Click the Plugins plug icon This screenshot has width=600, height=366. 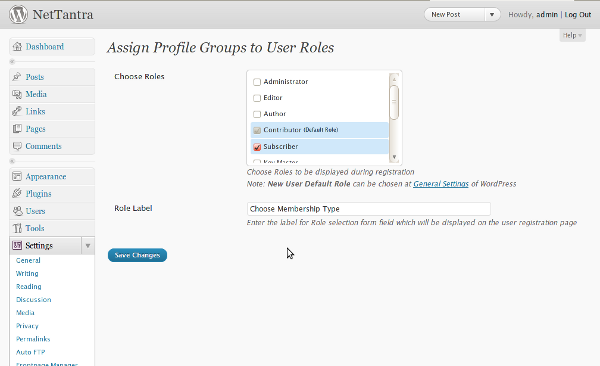[17, 194]
